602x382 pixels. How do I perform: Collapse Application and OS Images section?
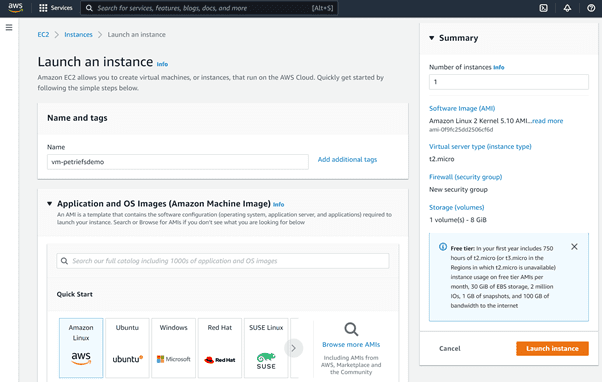click(x=50, y=203)
